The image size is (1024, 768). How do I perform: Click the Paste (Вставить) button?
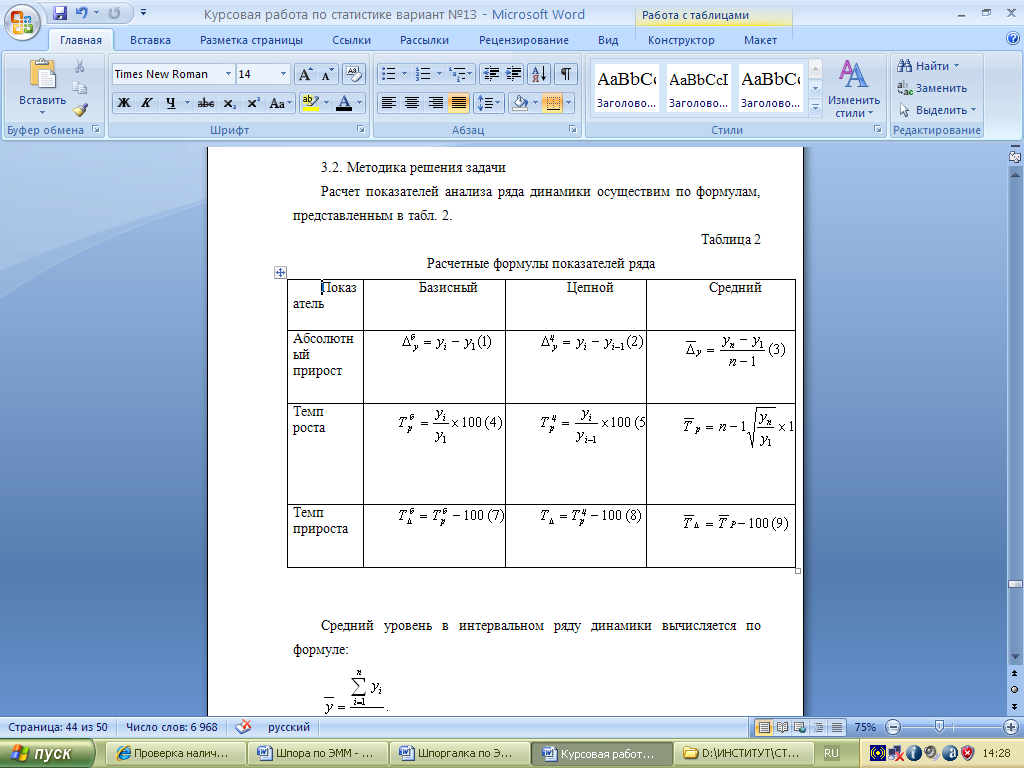[42, 86]
